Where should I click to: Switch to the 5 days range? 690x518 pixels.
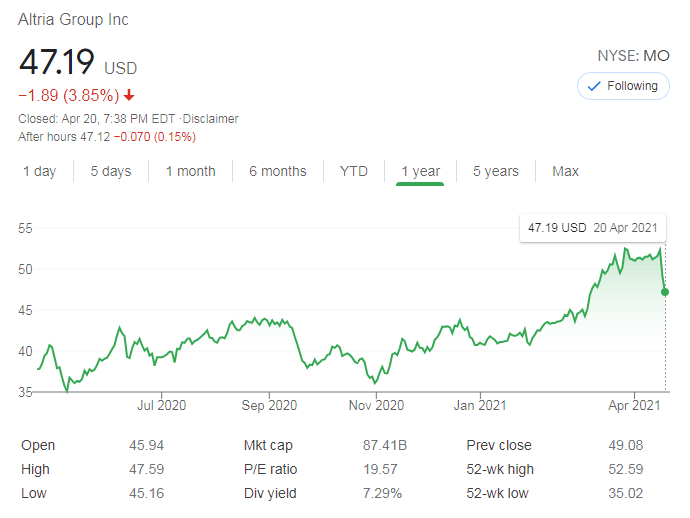(111, 171)
